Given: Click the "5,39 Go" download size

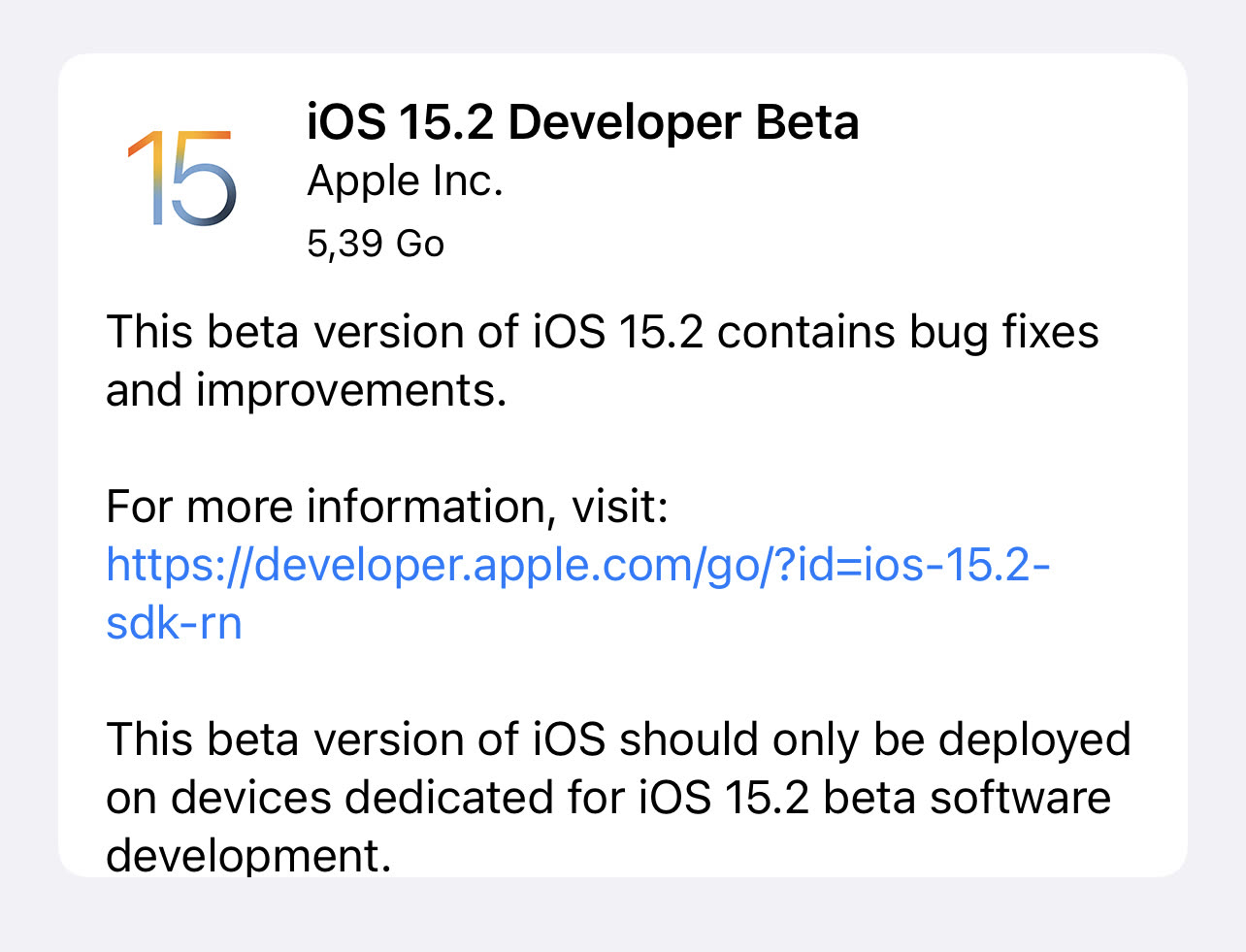Looking at the screenshot, I should tap(376, 244).
